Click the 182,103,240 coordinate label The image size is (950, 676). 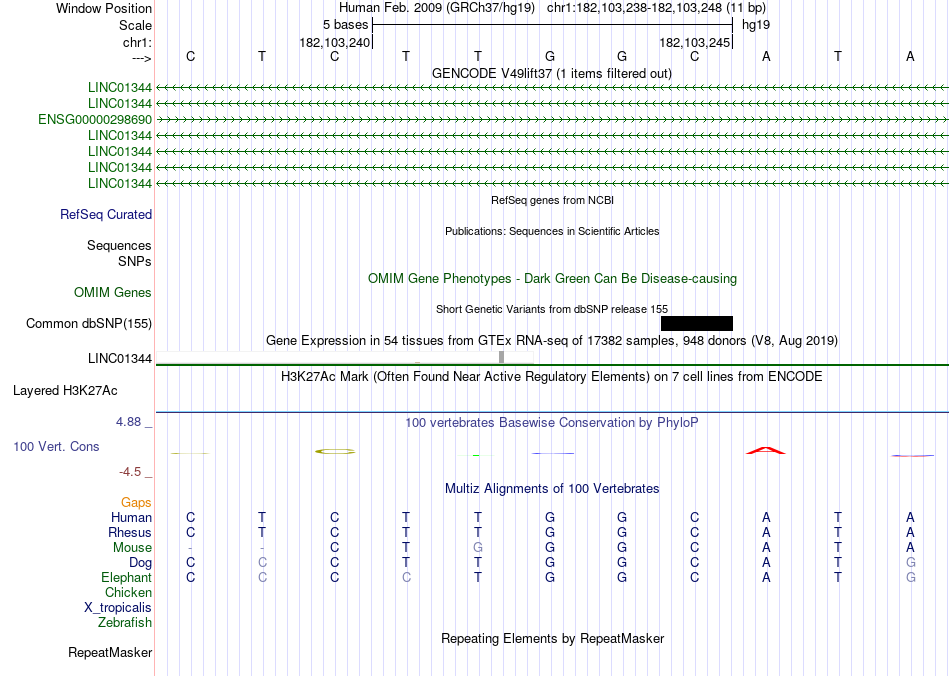pyautogui.click(x=334, y=42)
